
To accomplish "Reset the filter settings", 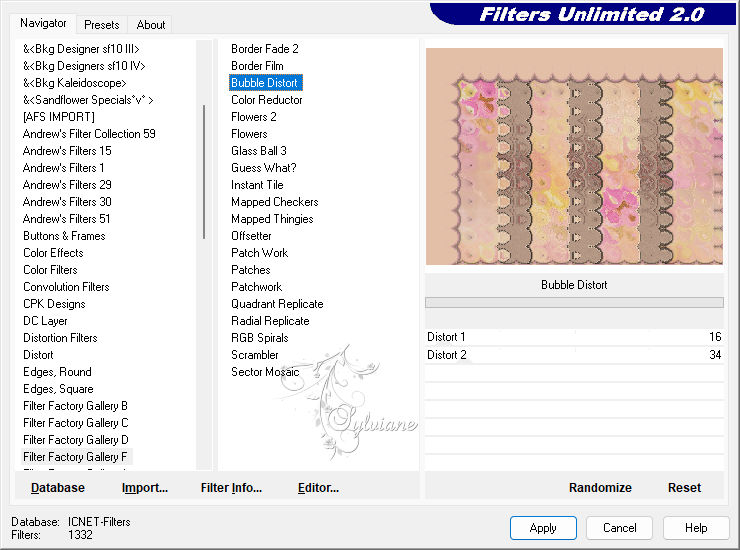I will point(684,488).
